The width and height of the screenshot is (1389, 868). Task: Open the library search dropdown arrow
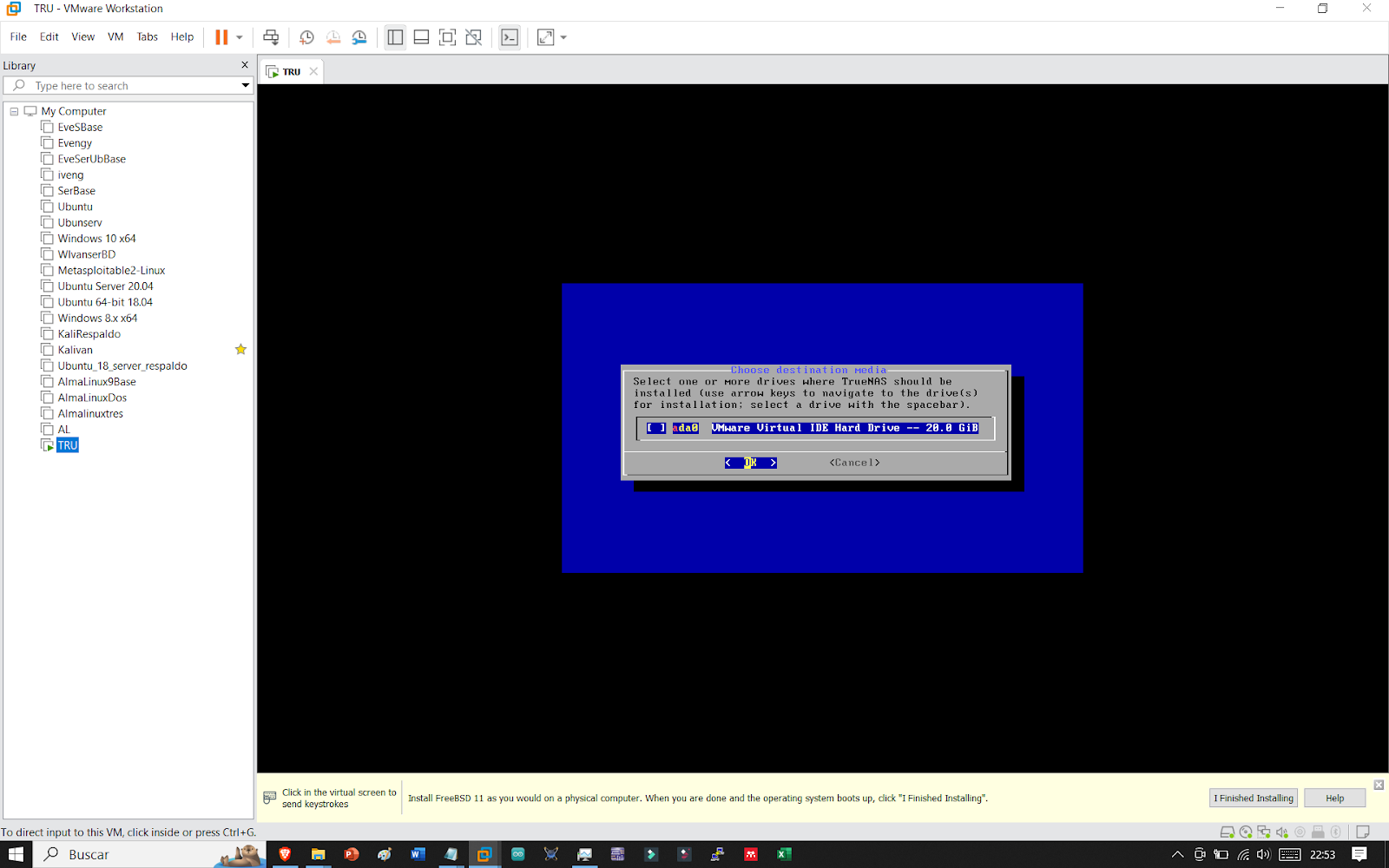[245, 86]
